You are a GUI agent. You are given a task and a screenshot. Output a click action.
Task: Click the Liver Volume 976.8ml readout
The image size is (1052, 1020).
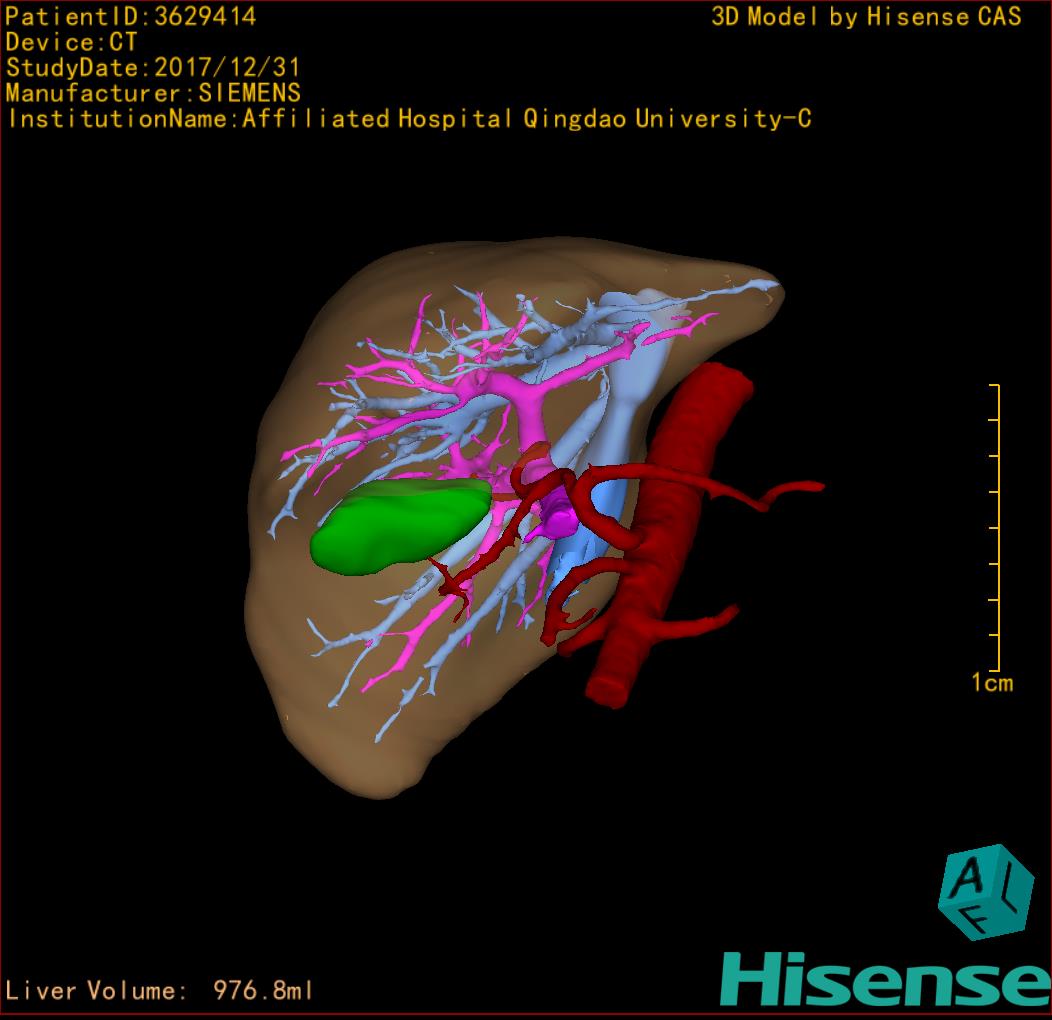pos(160,991)
